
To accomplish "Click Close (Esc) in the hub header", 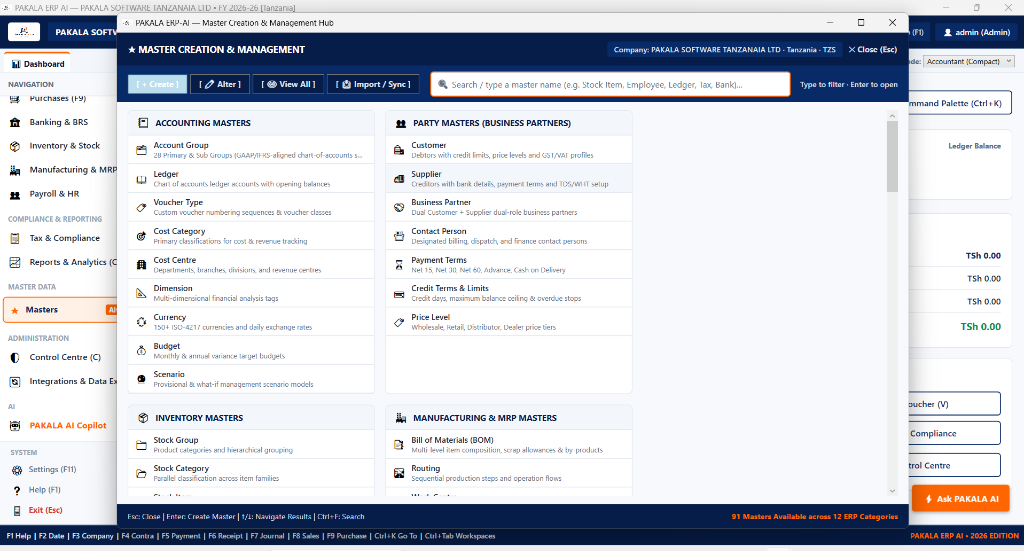I will (872, 50).
